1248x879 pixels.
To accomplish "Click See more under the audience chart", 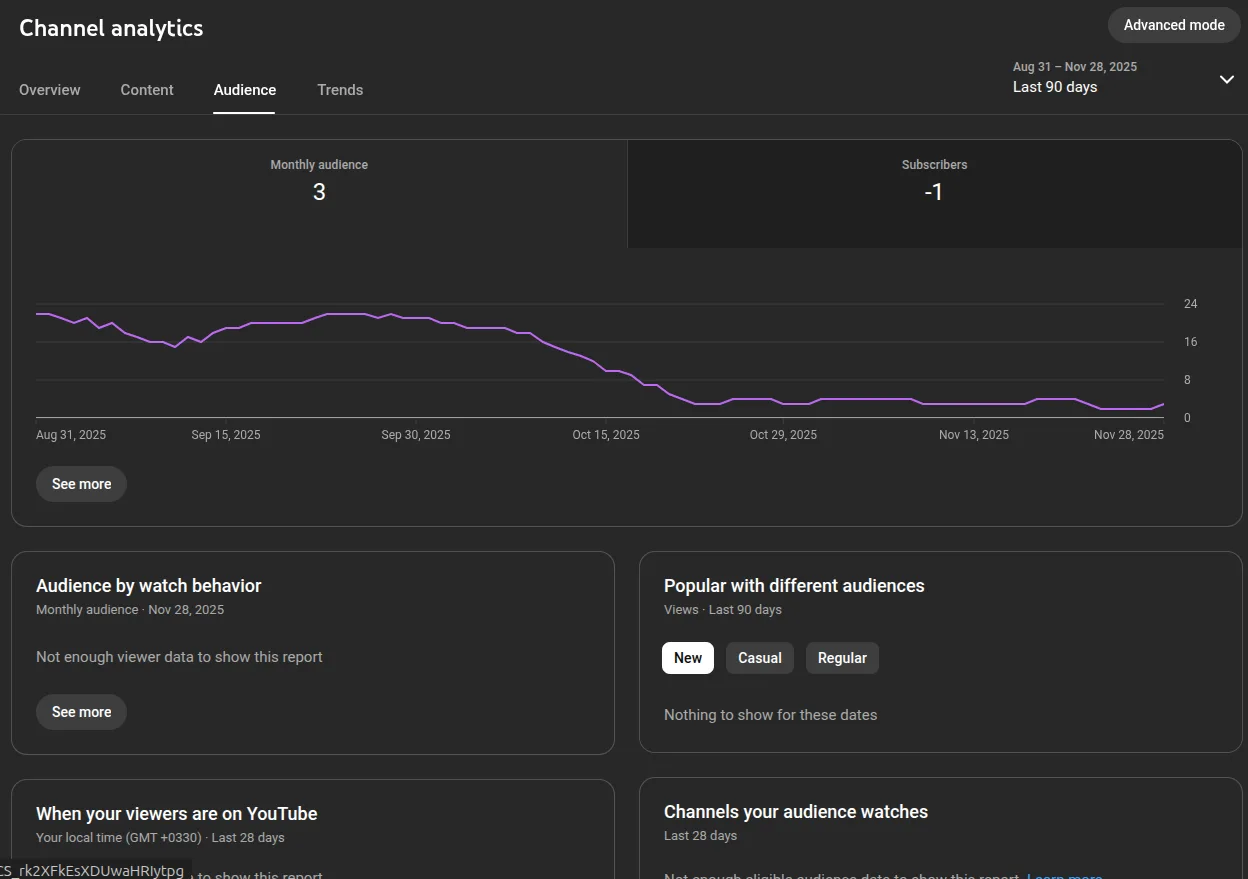I will pos(81,484).
